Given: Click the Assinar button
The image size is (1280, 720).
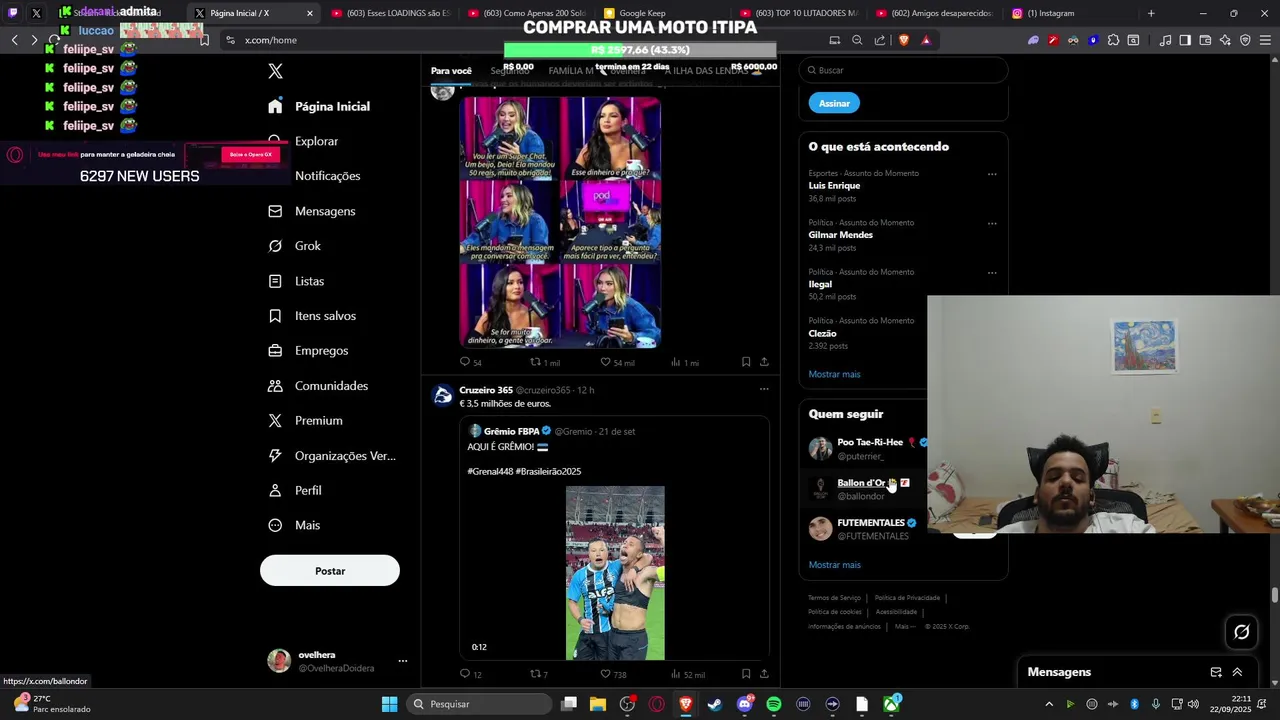Looking at the screenshot, I should pyautogui.click(x=834, y=103).
